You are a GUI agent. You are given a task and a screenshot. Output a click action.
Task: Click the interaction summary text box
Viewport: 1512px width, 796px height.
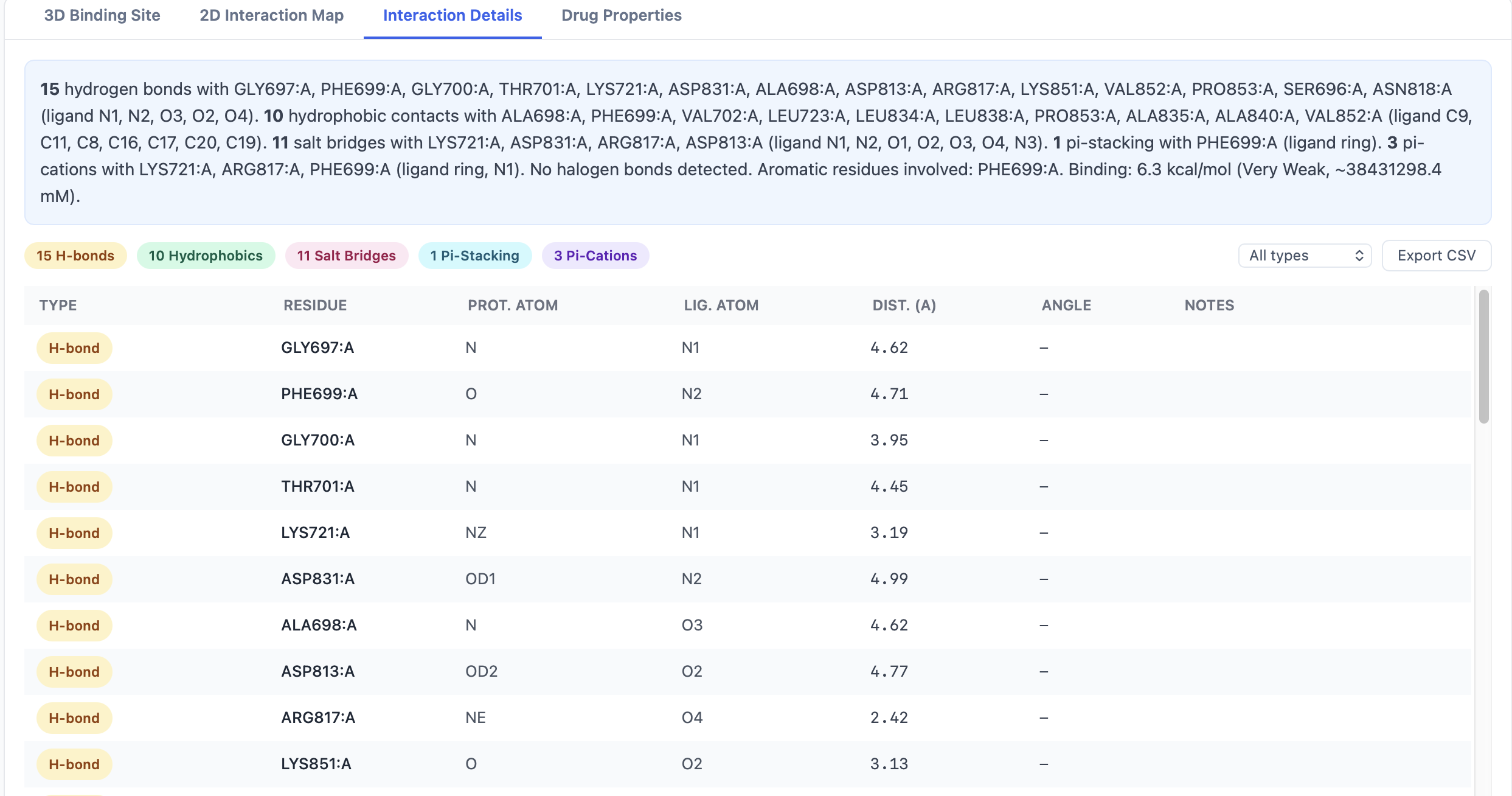(758, 142)
